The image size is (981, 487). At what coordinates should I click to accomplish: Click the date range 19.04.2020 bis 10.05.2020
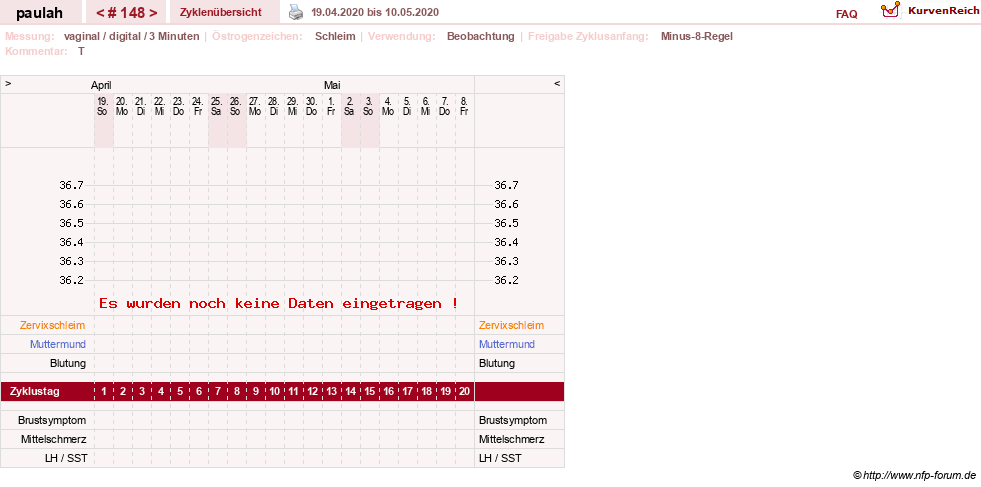point(375,13)
